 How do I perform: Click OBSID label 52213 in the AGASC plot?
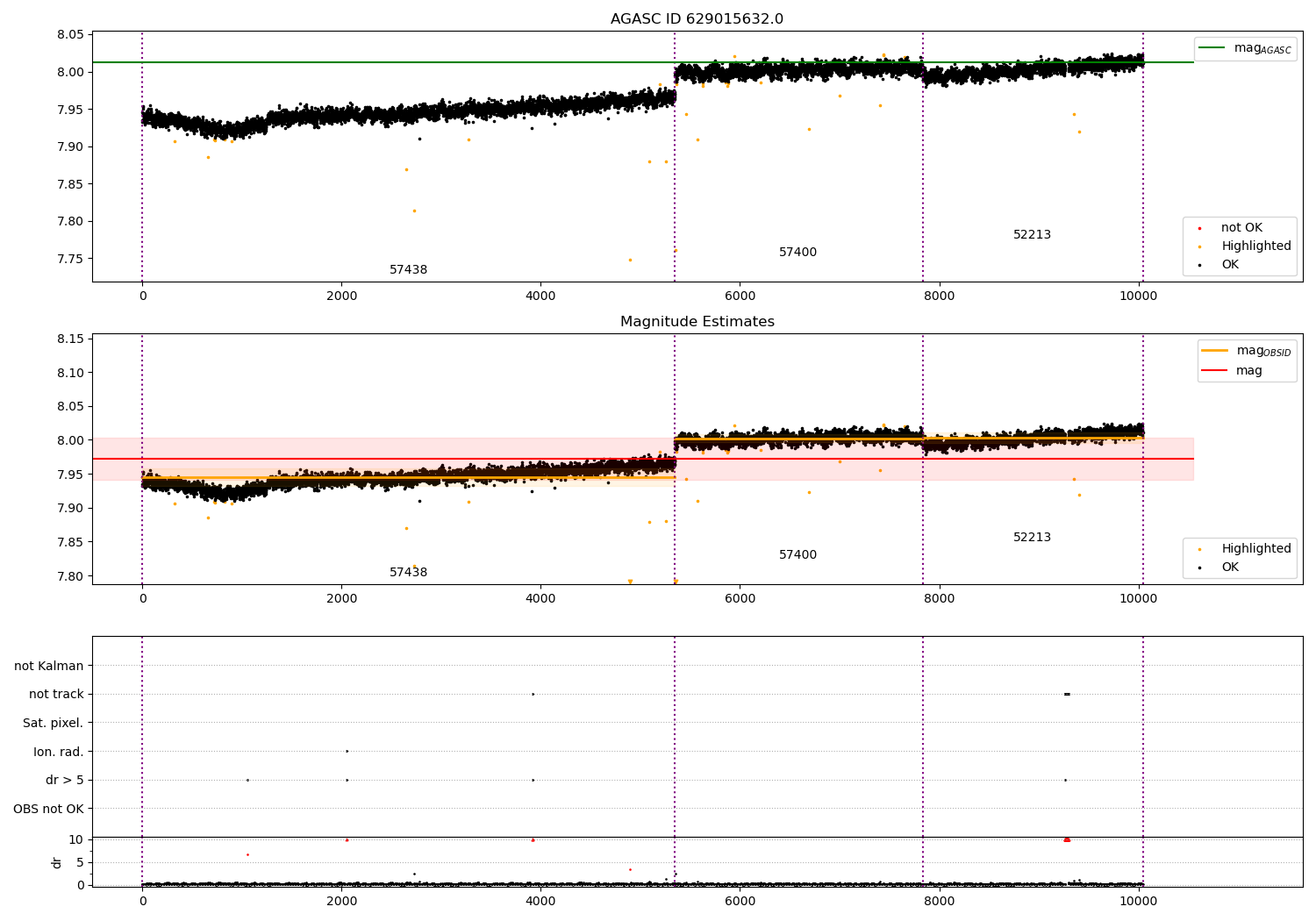[x=1032, y=235]
